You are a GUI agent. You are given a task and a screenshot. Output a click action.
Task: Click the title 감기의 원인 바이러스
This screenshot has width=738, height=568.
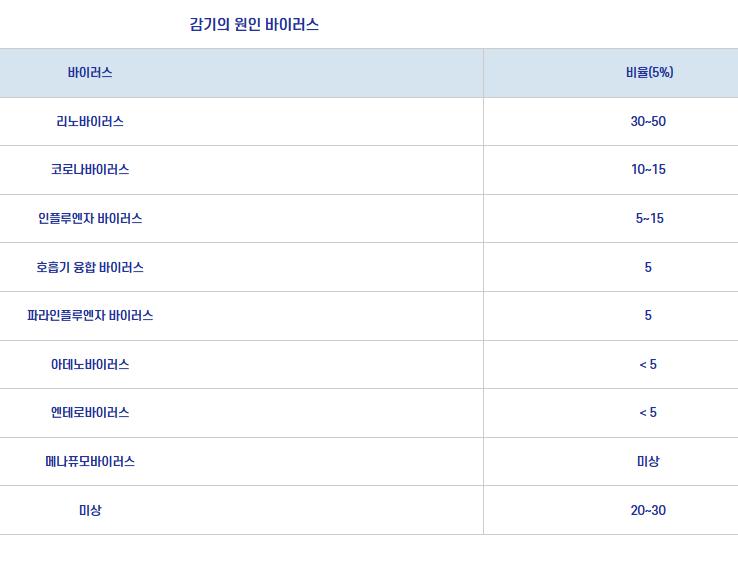254,25
